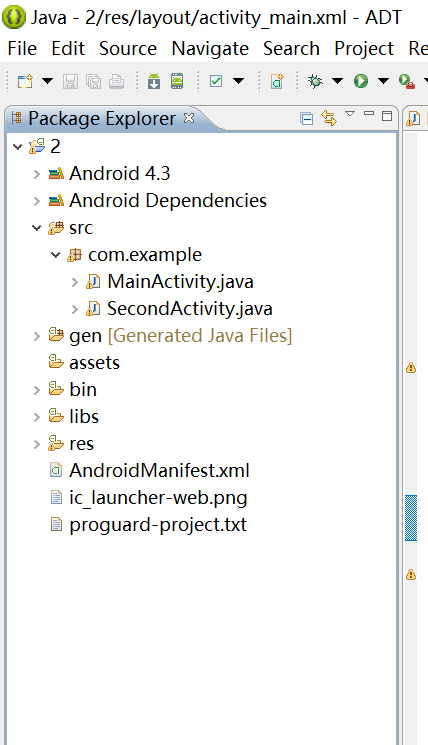Click the green Run button icon

361,81
